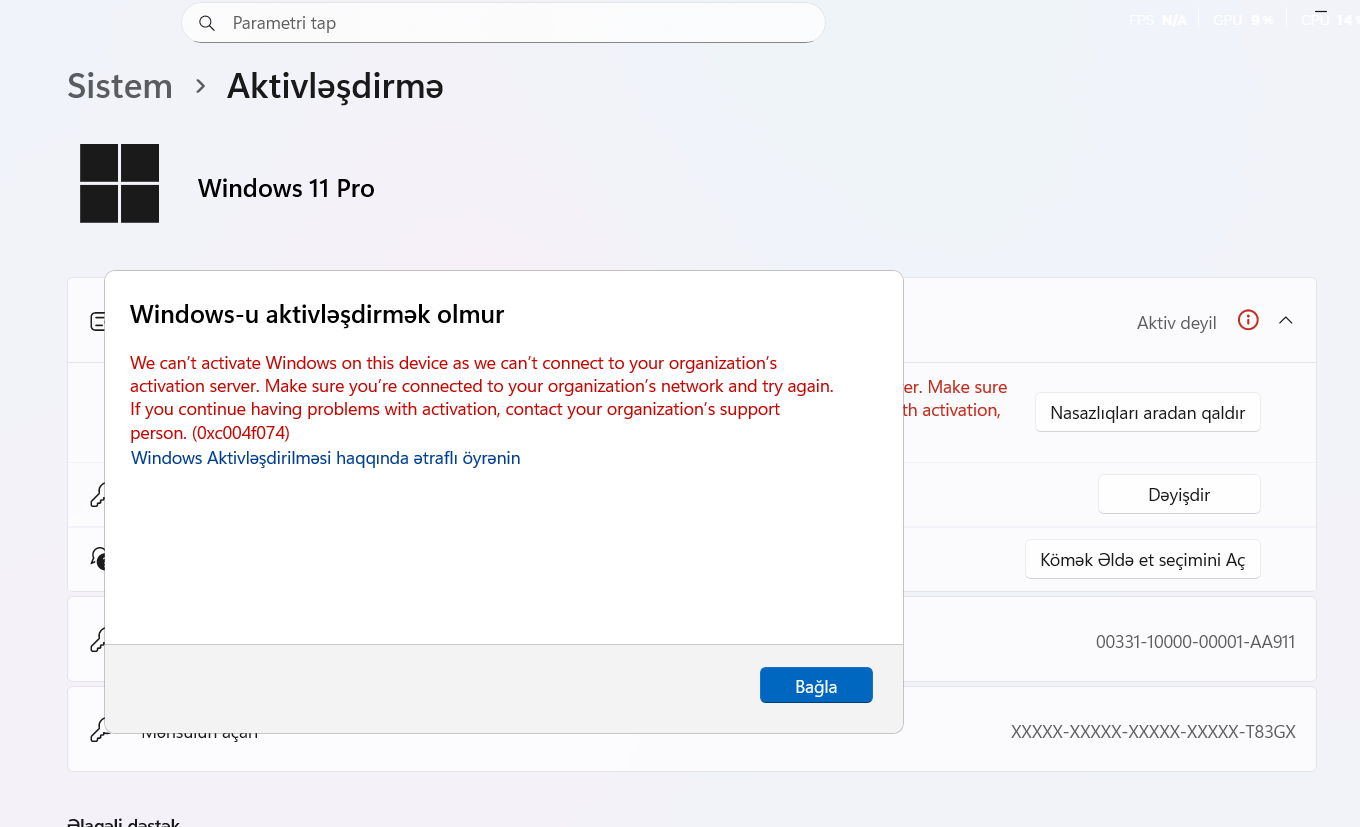Click the Aktiv deyil status text

1177,323
